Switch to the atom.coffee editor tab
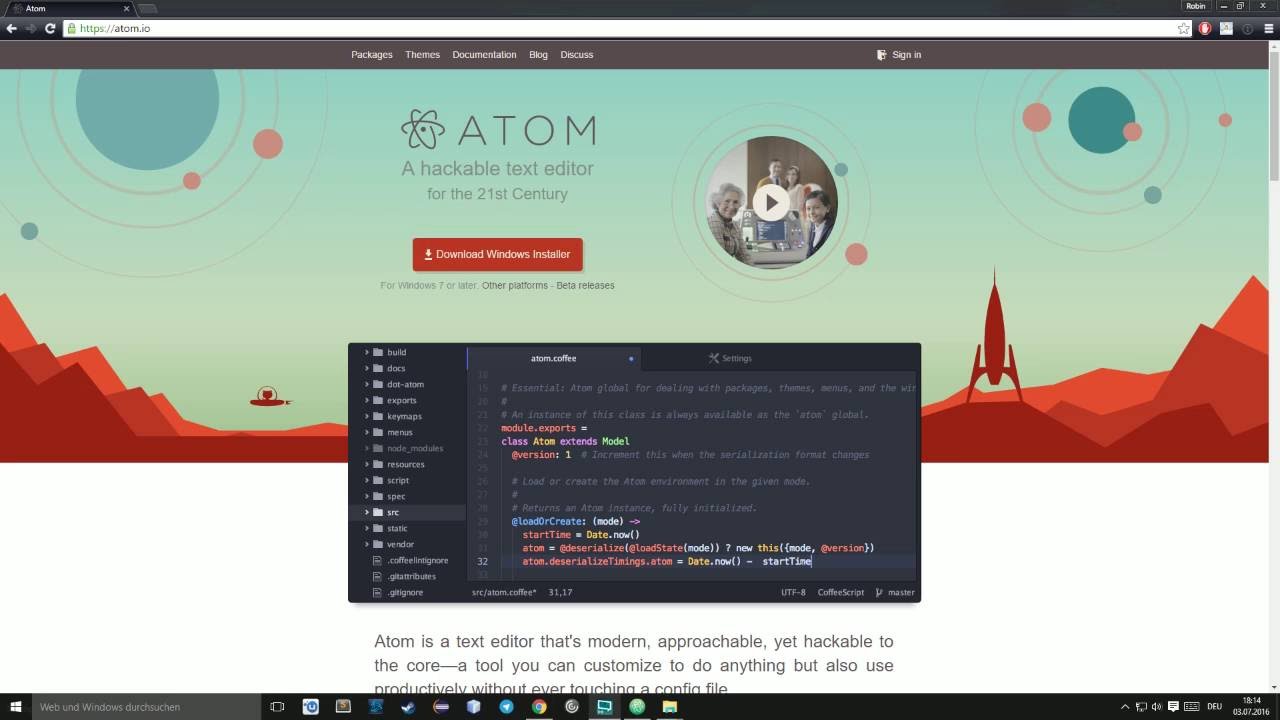The image size is (1280, 720). point(553,358)
